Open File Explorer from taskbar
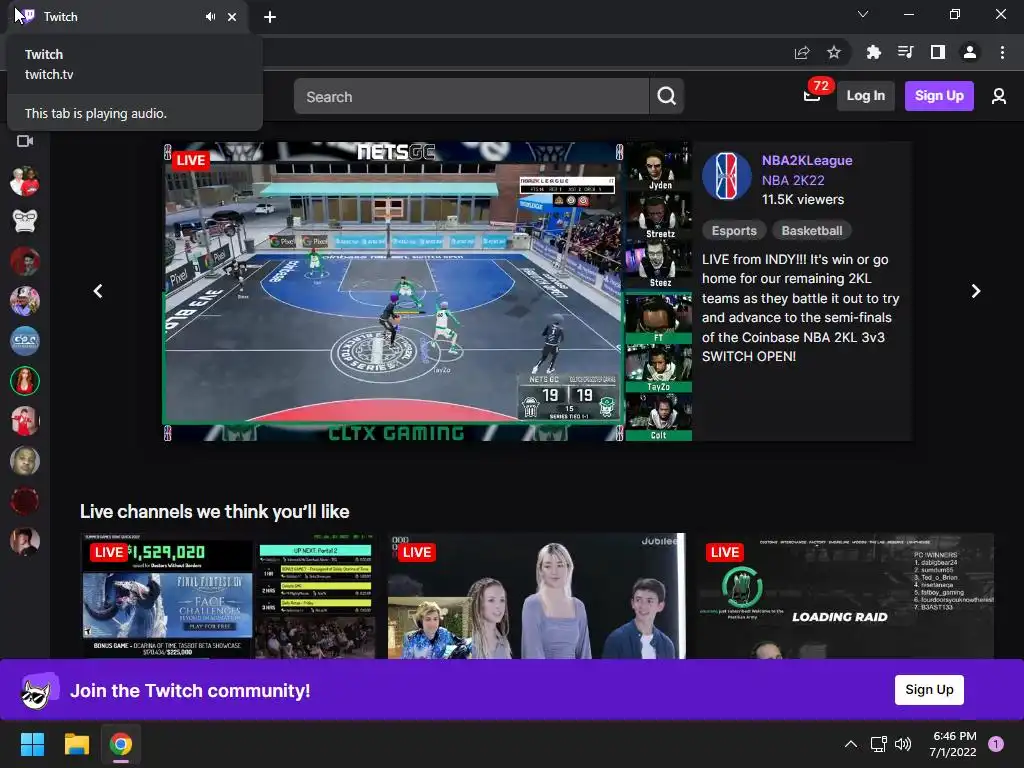Image resolution: width=1024 pixels, height=768 pixels. click(x=76, y=744)
